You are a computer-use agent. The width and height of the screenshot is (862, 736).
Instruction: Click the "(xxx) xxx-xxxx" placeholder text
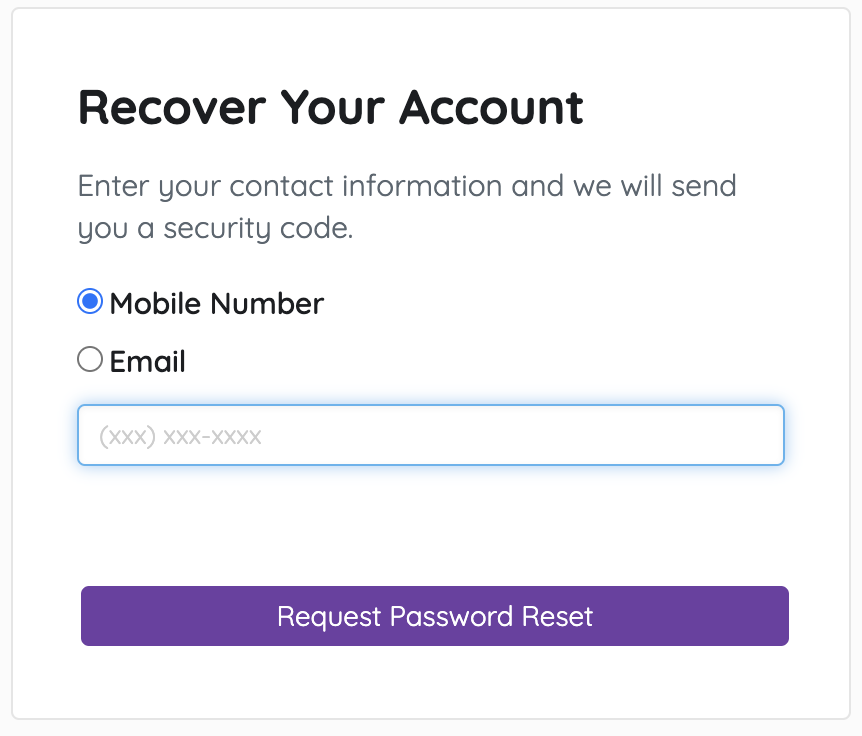pyautogui.click(x=180, y=436)
